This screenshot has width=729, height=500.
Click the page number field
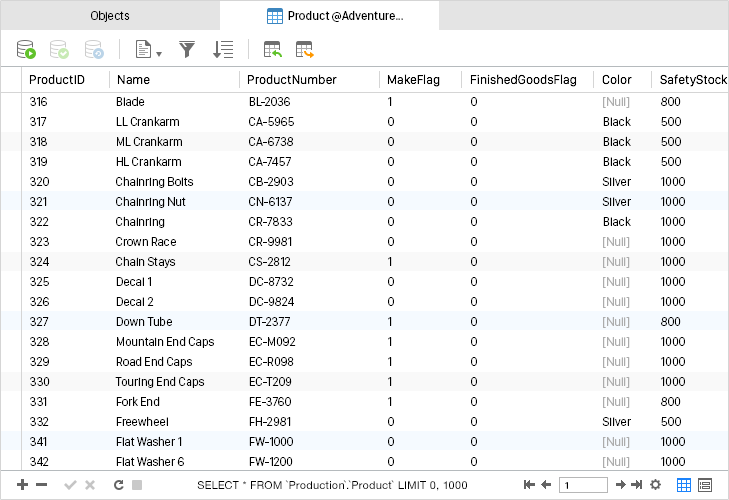(583, 485)
